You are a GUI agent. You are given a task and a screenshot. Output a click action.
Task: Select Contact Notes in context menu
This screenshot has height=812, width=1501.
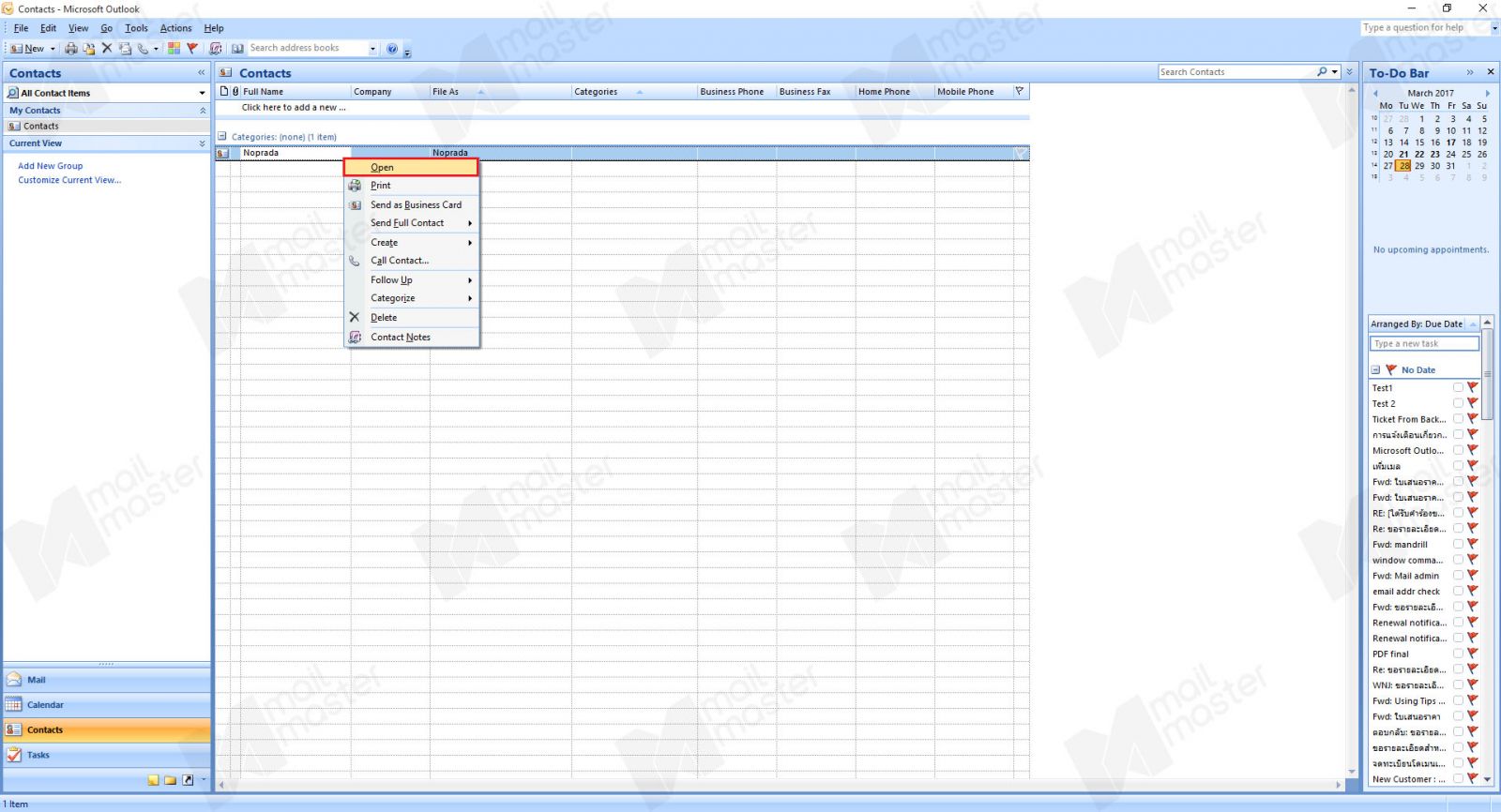(411, 337)
